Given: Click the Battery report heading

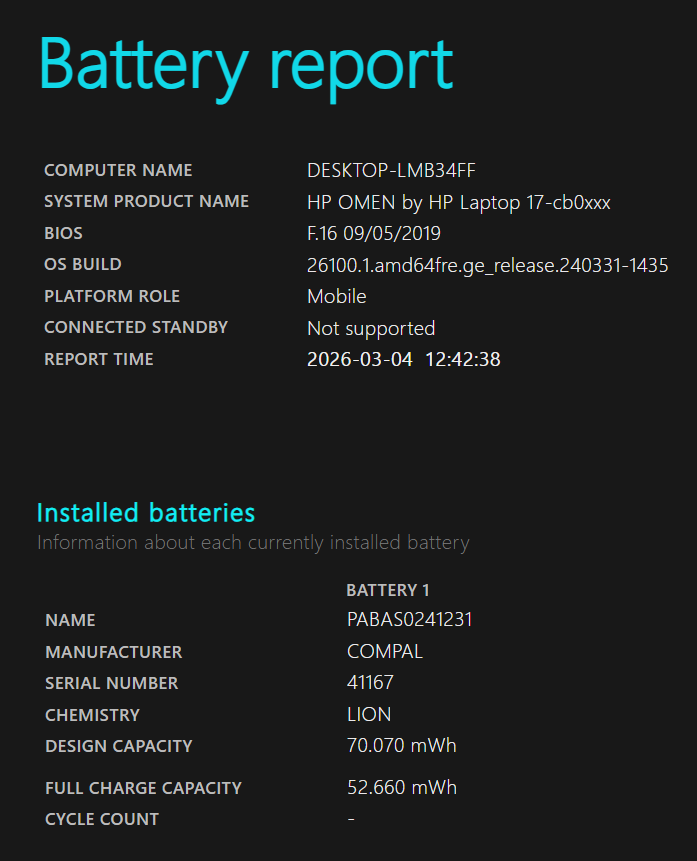Looking at the screenshot, I should tap(245, 64).
